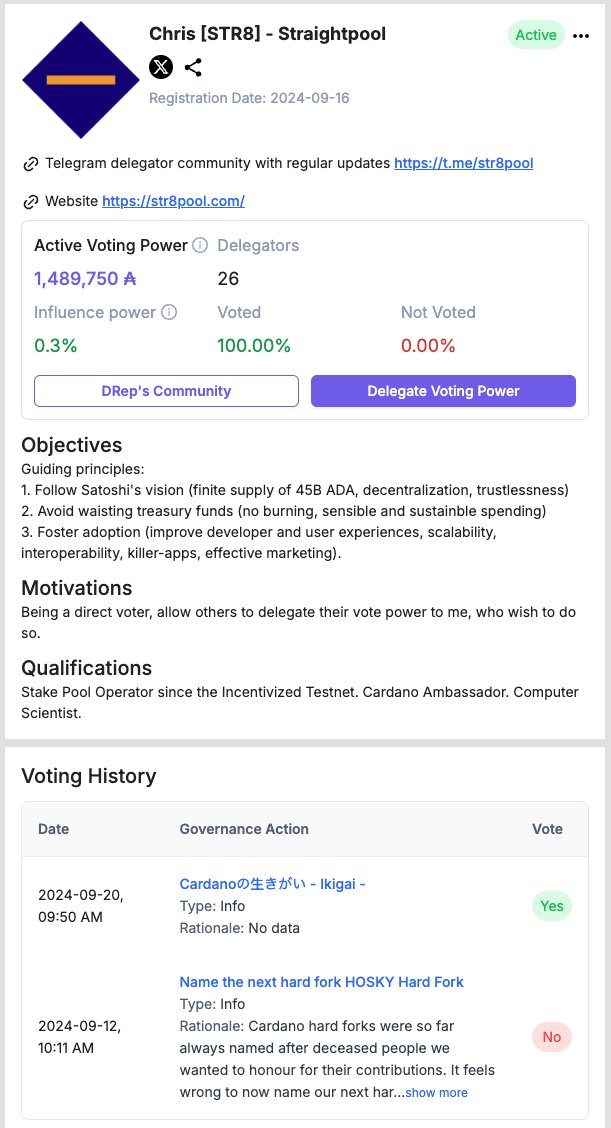Image resolution: width=611 pixels, height=1128 pixels.
Task: Open the three-dot more options menu
Action: pos(581,35)
